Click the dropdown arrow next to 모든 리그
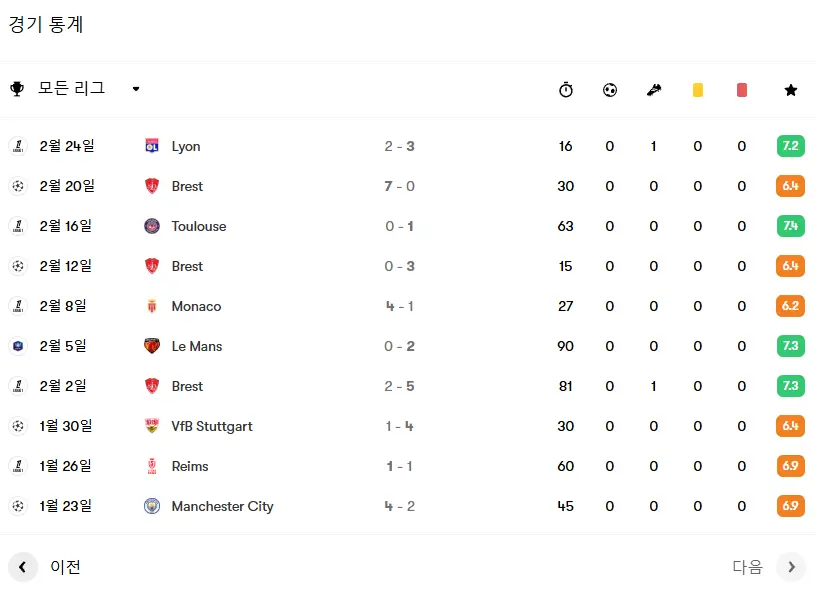 (x=136, y=89)
